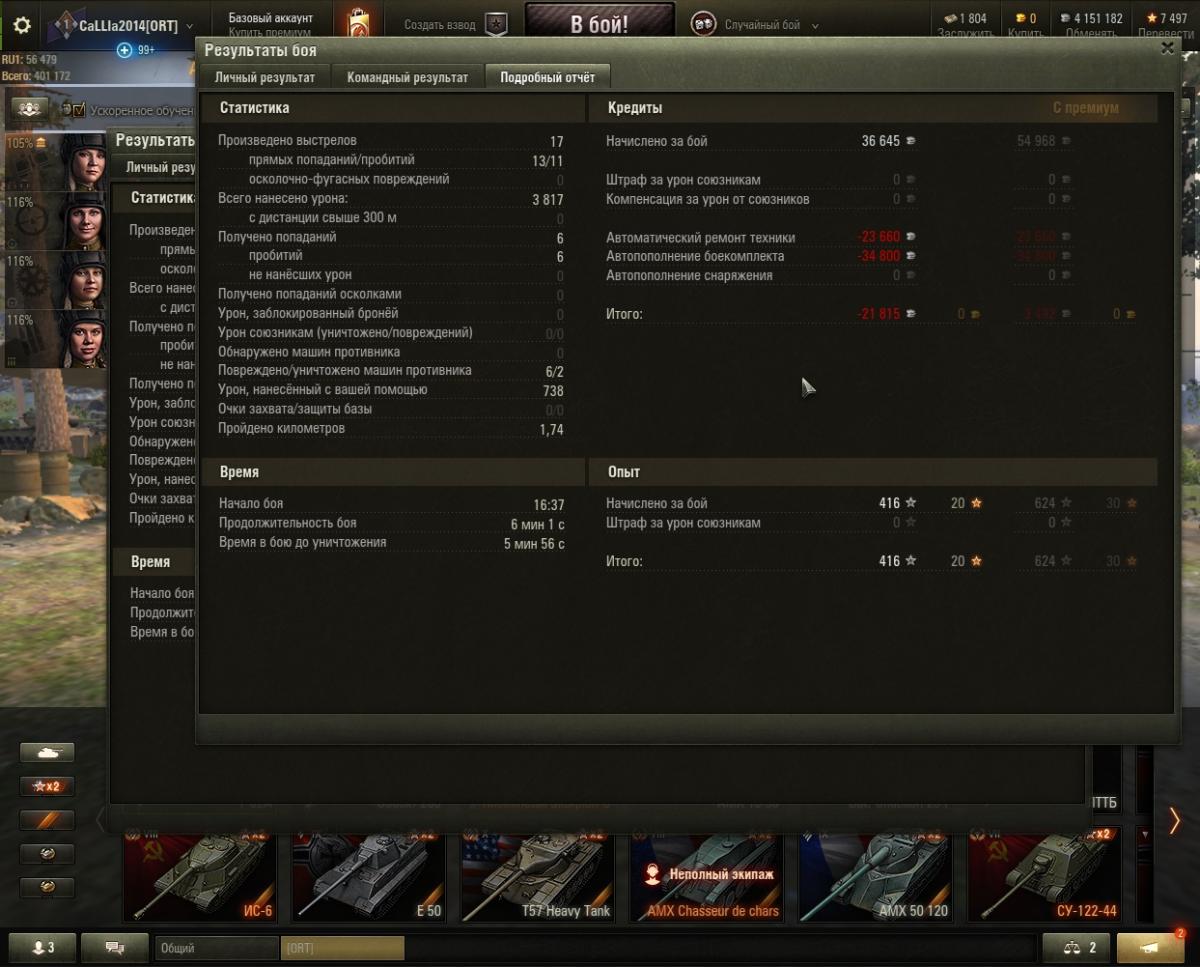Click Произведено выстрелов value 17
The height and width of the screenshot is (967, 1200).
pos(556,141)
